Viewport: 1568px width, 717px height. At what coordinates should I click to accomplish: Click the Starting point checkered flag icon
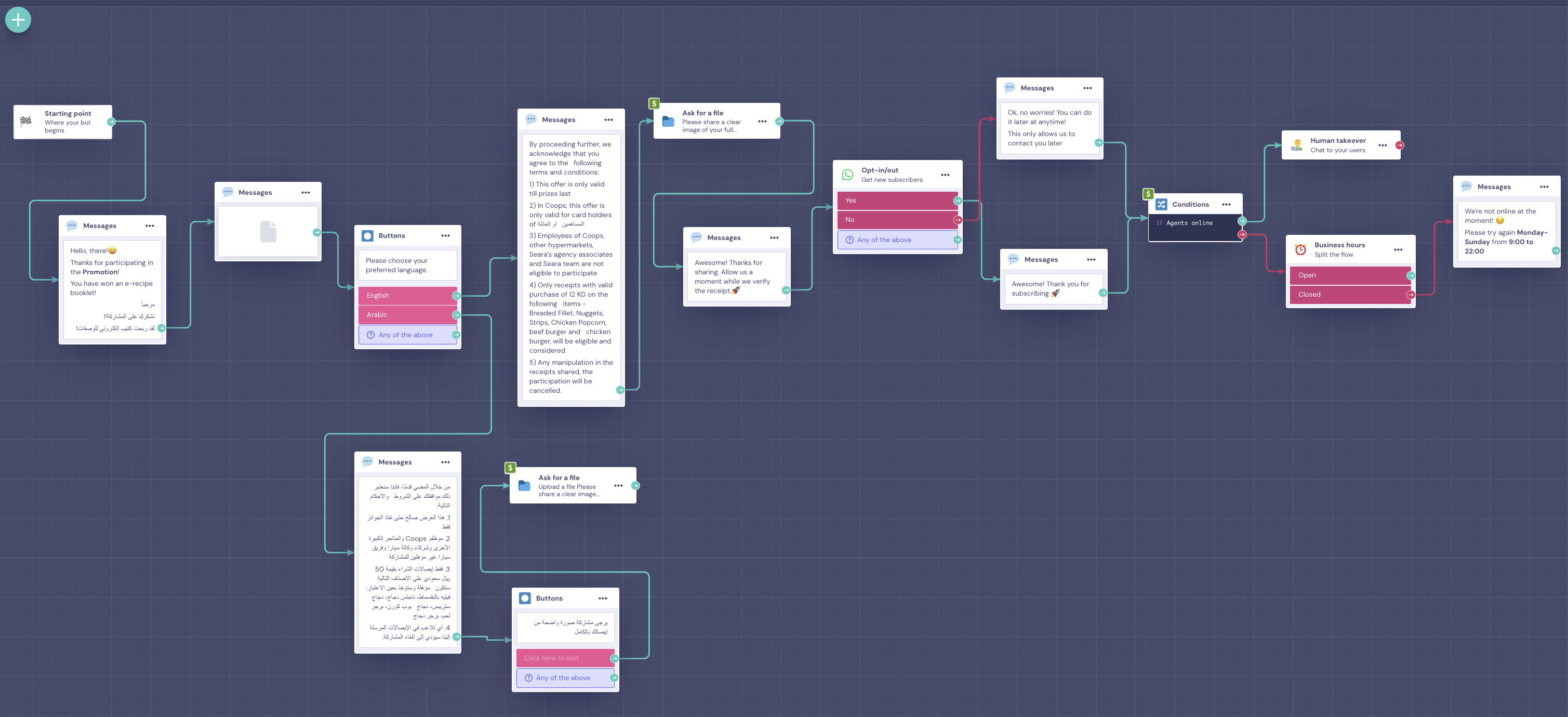[x=26, y=121]
